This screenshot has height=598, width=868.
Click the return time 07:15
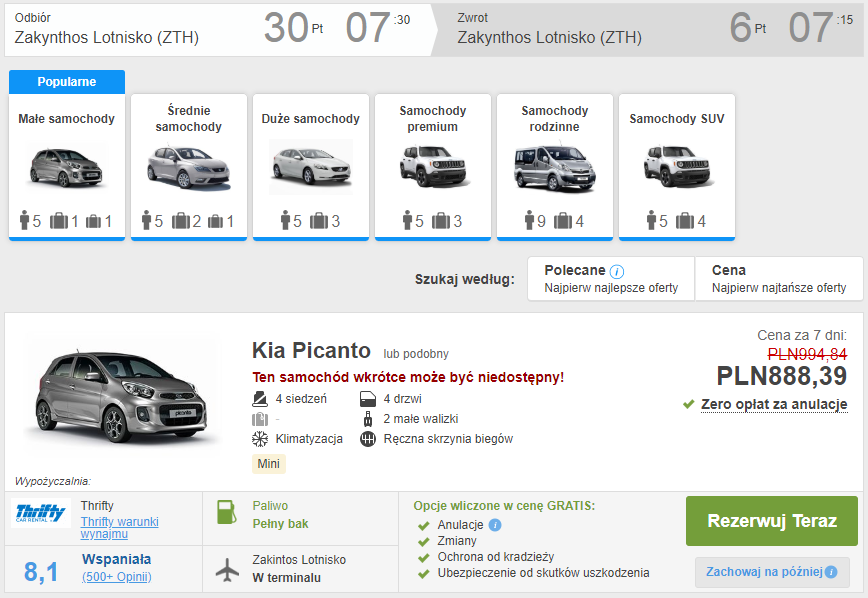820,28
